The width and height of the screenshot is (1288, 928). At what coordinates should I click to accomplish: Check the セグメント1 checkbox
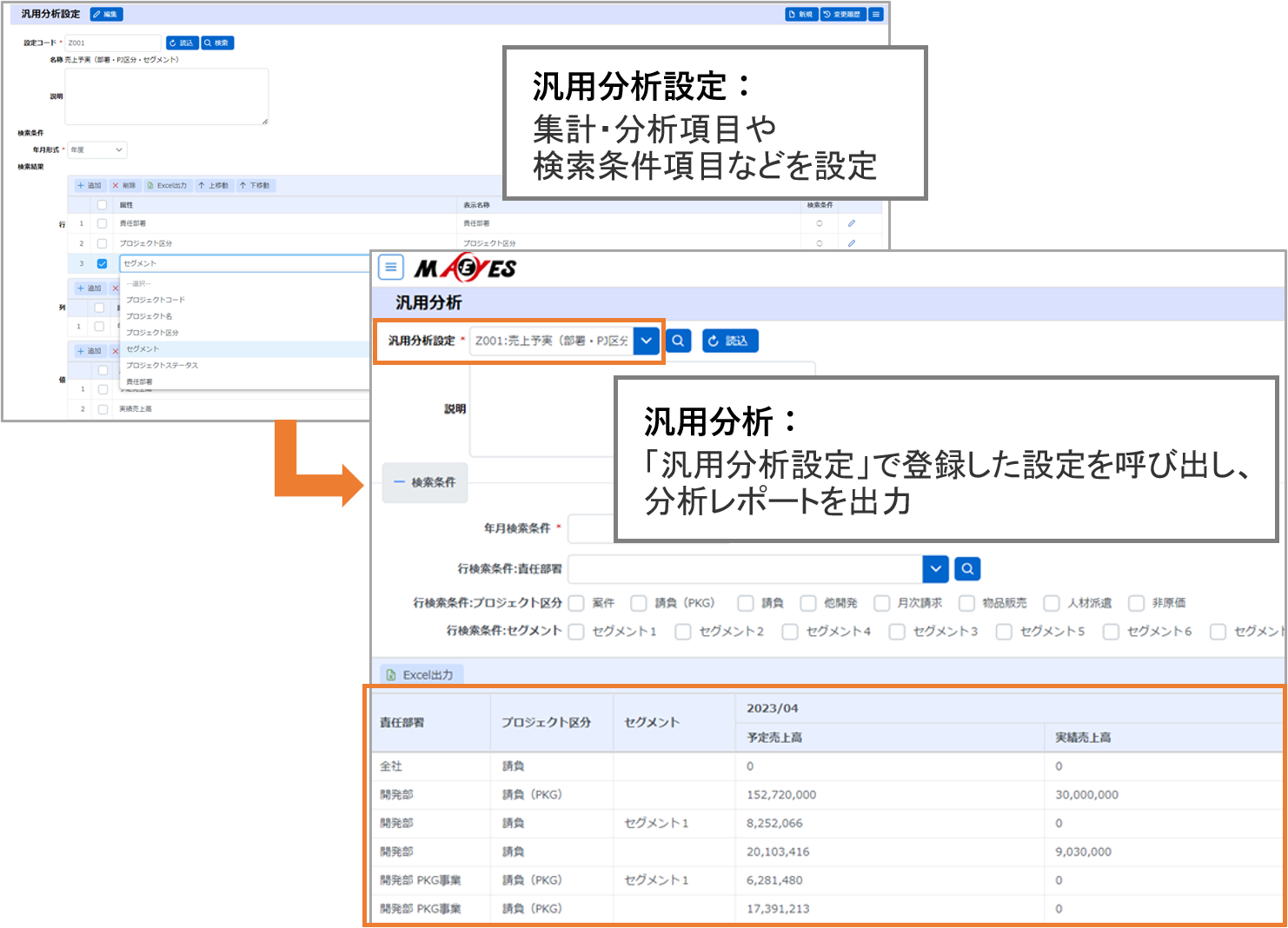(x=576, y=632)
